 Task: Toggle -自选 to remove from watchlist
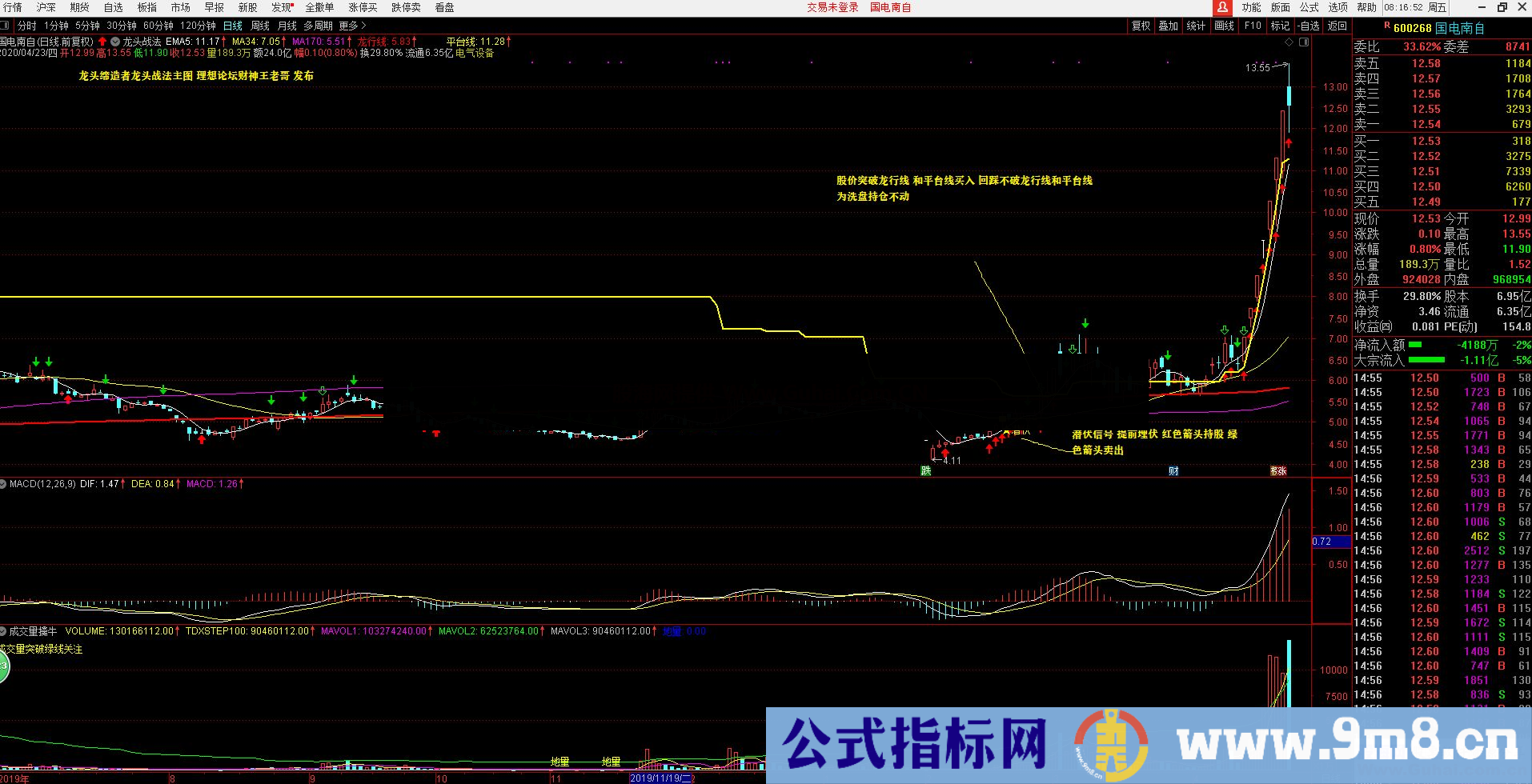(x=1307, y=25)
